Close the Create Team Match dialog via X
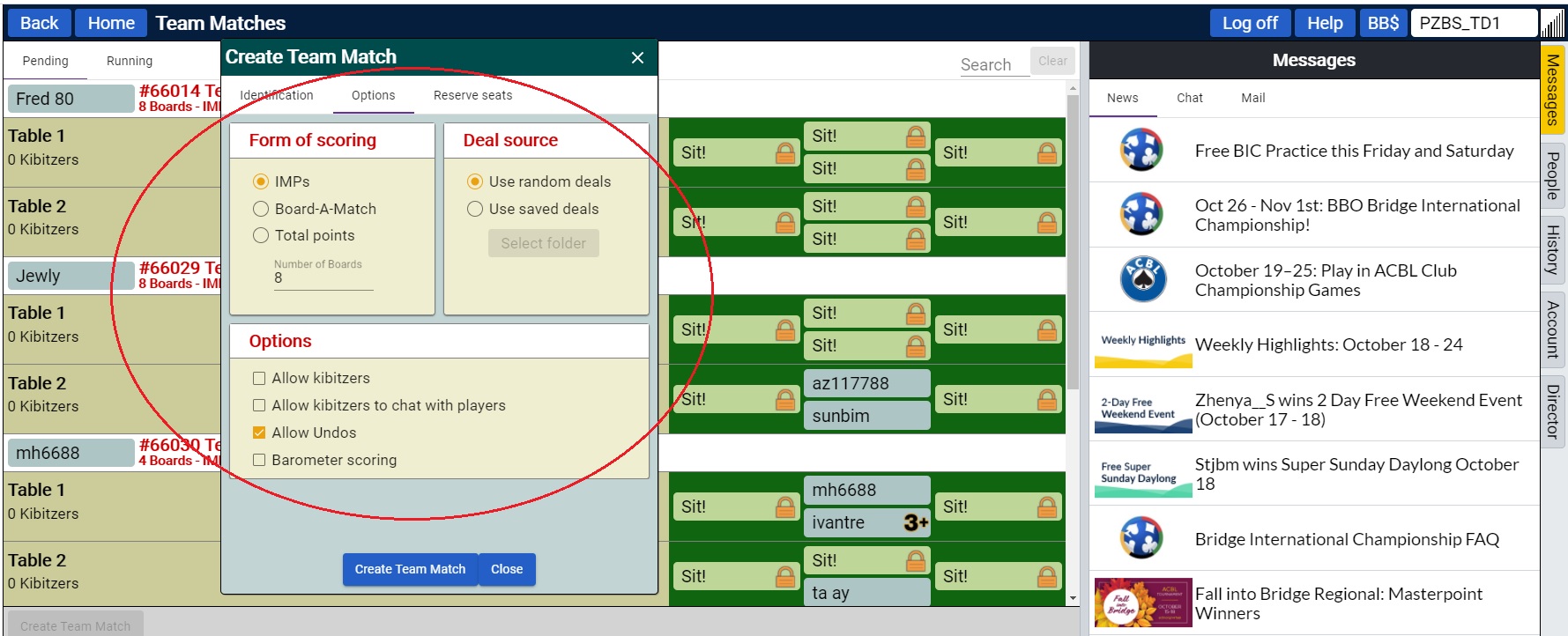This screenshot has width=1568, height=636. click(637, 58)
